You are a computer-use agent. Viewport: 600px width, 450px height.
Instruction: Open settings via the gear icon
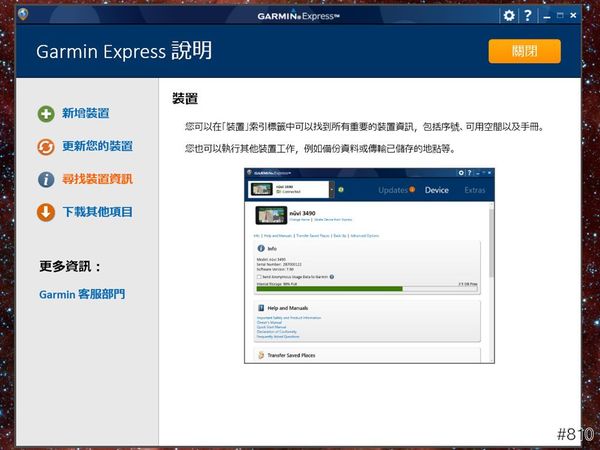pyautogui.click(x=509, y=16)
